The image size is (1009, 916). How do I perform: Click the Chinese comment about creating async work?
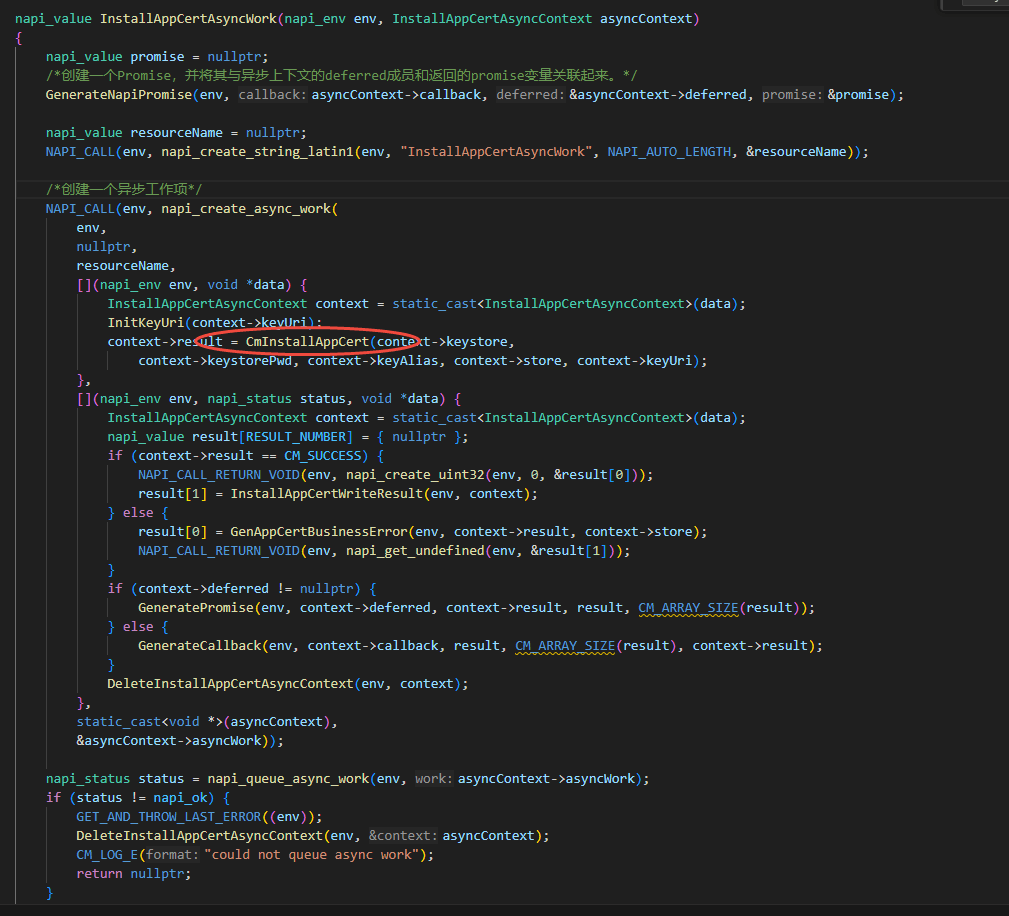(x=124, y=189)
